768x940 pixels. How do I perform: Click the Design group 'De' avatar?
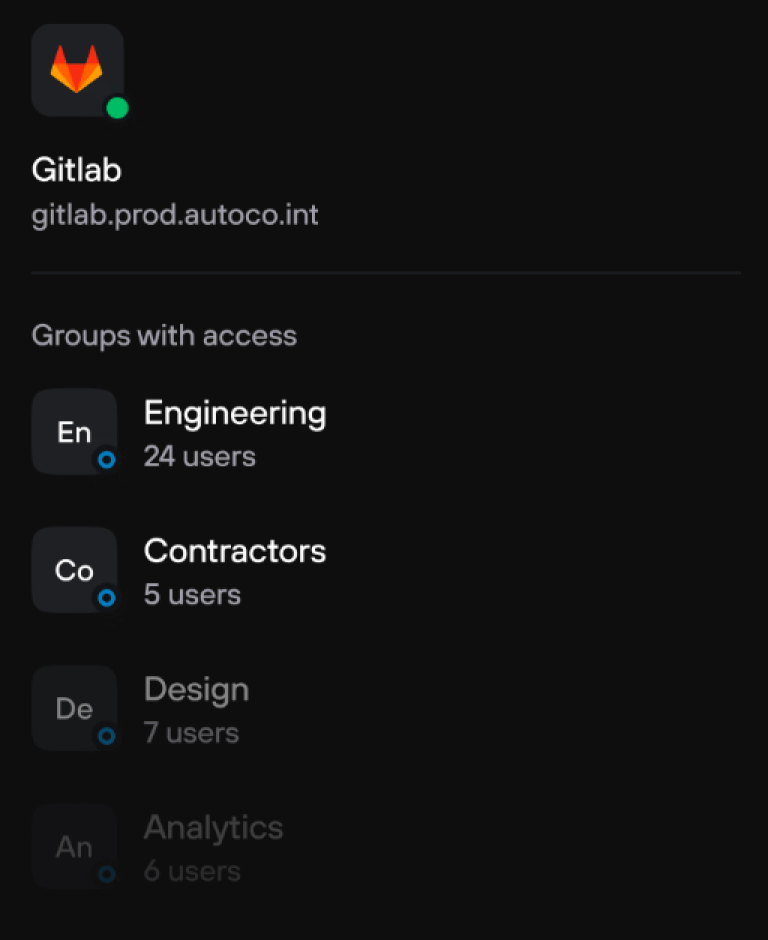tap(74, 708)
